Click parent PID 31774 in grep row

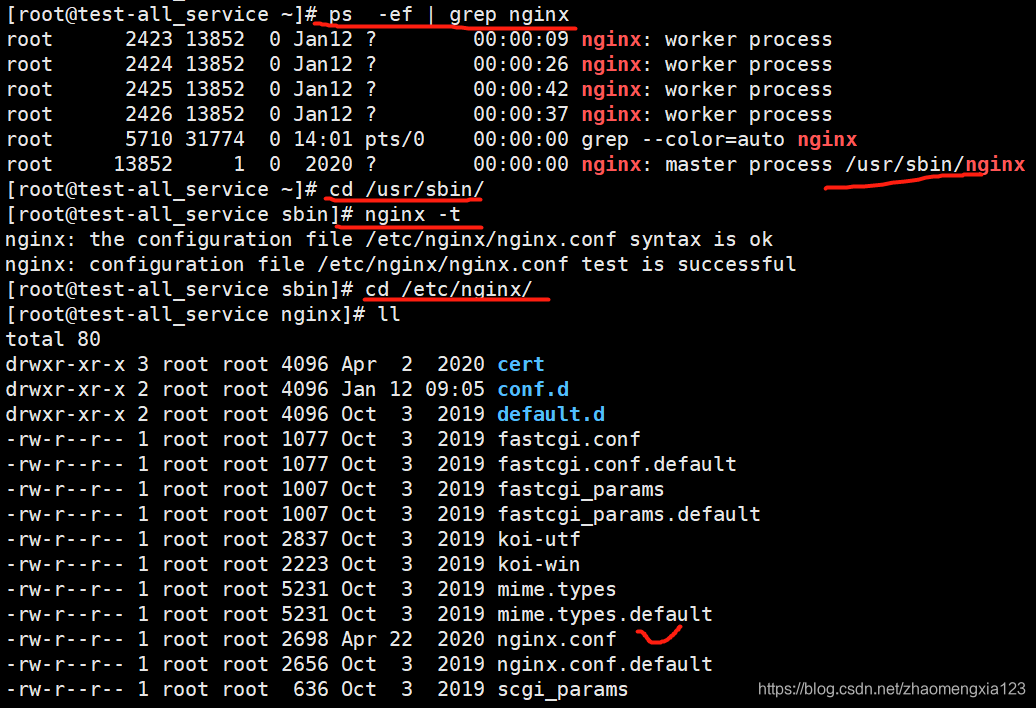click(x=215, y=140)
